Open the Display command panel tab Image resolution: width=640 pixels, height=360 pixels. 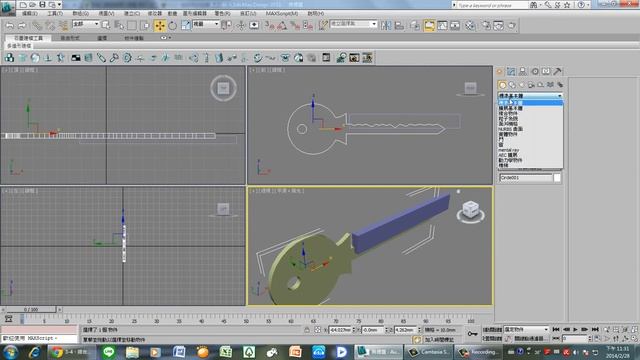point(546,71)
